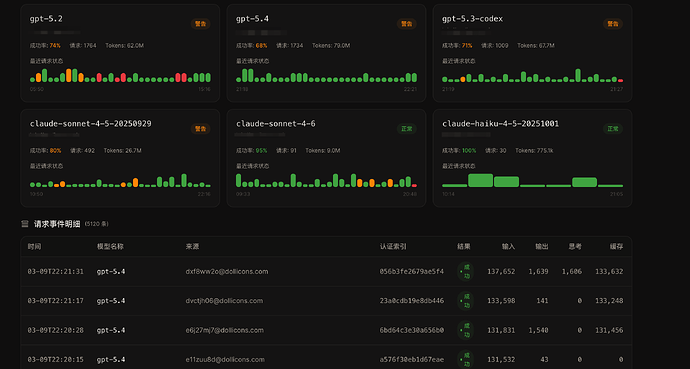Click auth index 23a0cdb19e8db446
Image resolution: width=690 pixels, height=369 pixels.
click(412, 301)
